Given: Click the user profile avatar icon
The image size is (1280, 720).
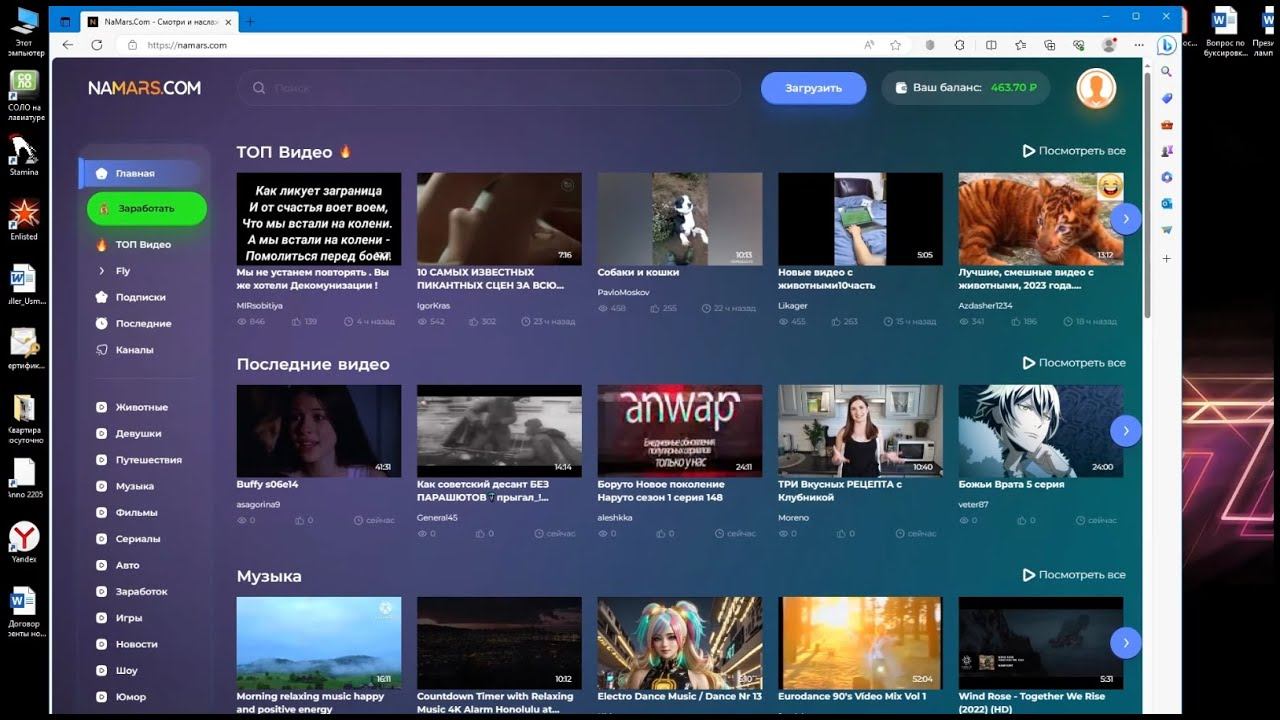Looking at the screenshot, I should [1096, 88].
